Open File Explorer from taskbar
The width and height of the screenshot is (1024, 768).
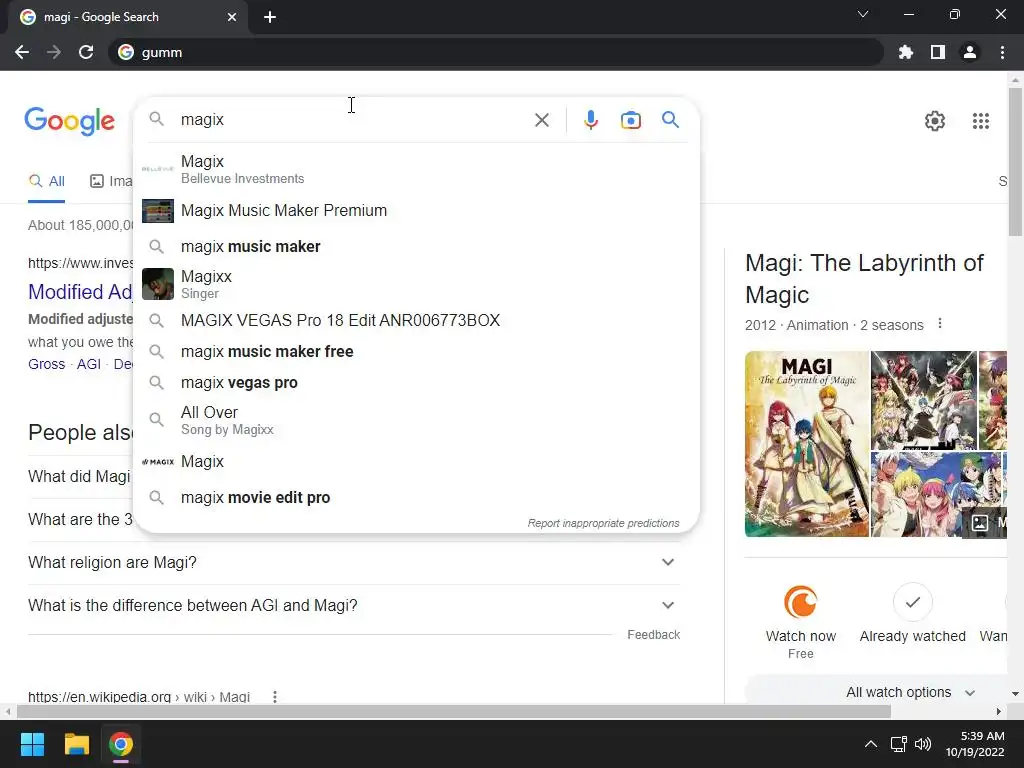tap(76, 744)
